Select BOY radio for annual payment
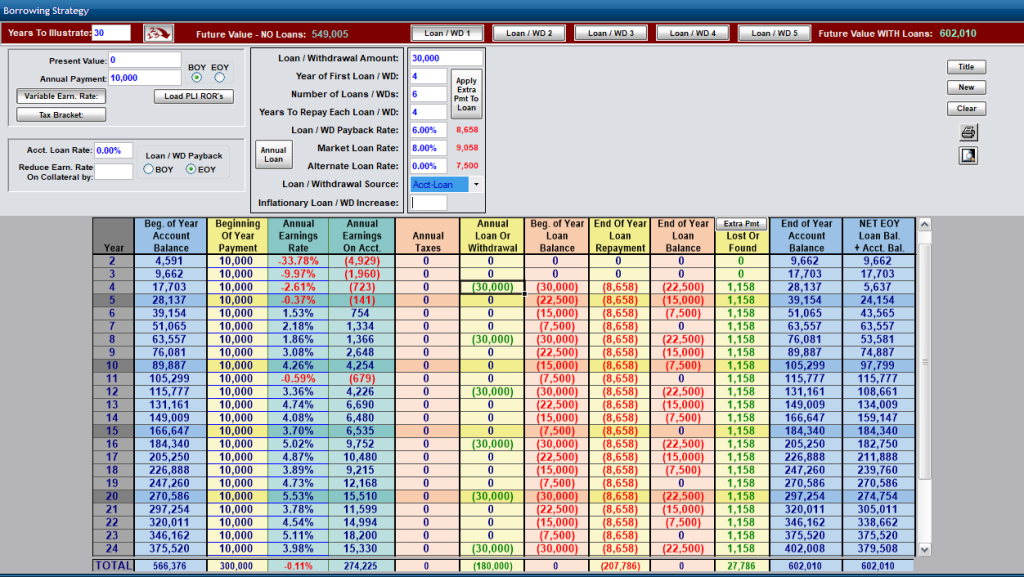The height and width of the screenshot is (577, 1024). [197, 78]
